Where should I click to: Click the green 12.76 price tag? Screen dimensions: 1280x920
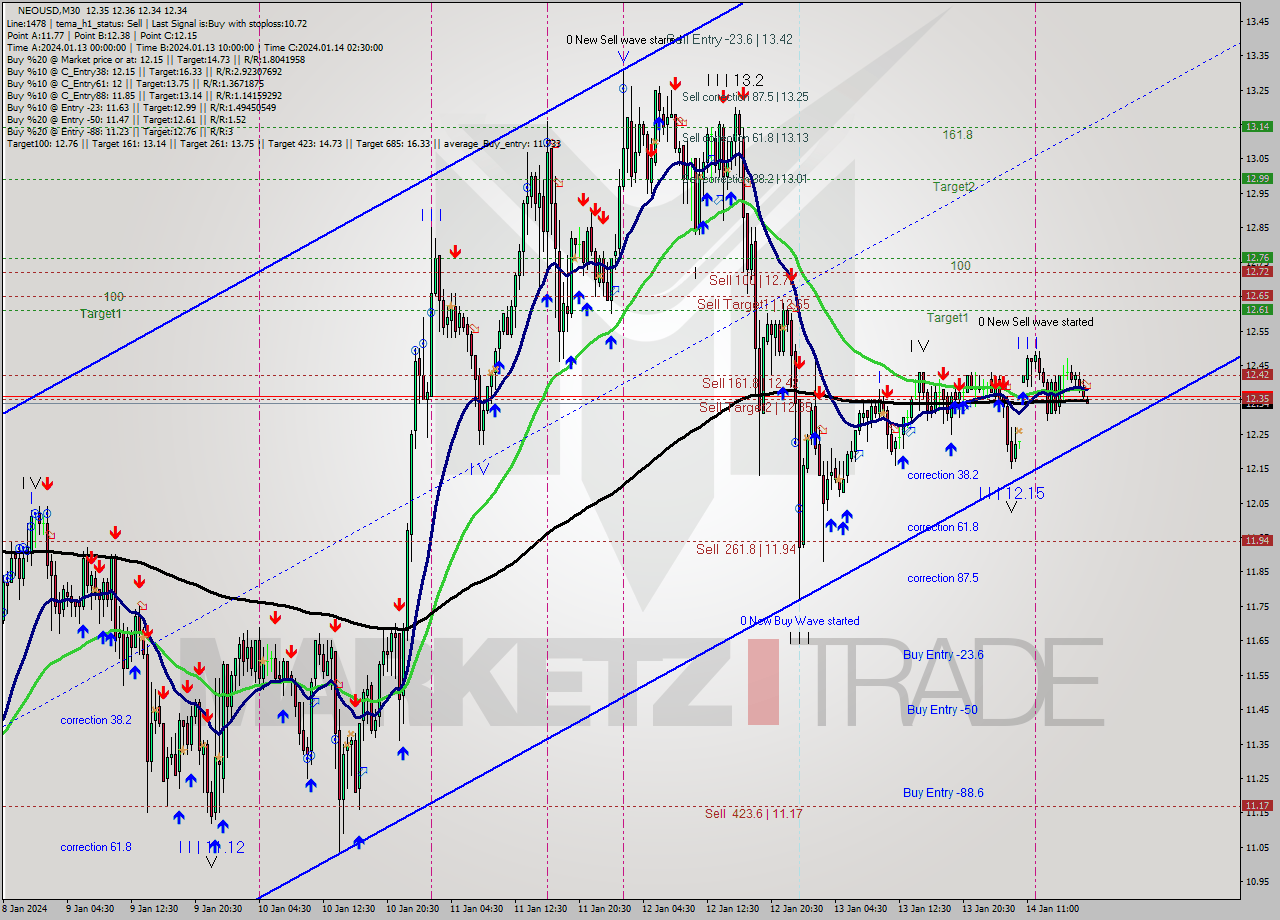click(x=1256, y=258)
